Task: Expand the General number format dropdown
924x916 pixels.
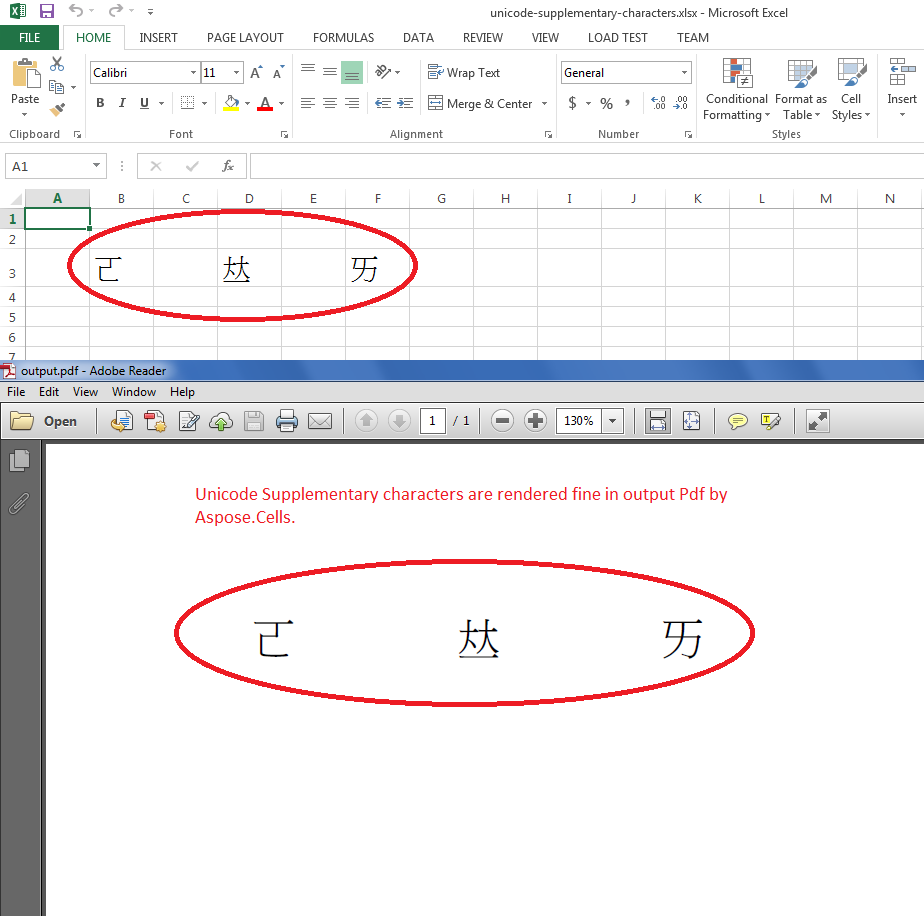Action: click(684, 73)
